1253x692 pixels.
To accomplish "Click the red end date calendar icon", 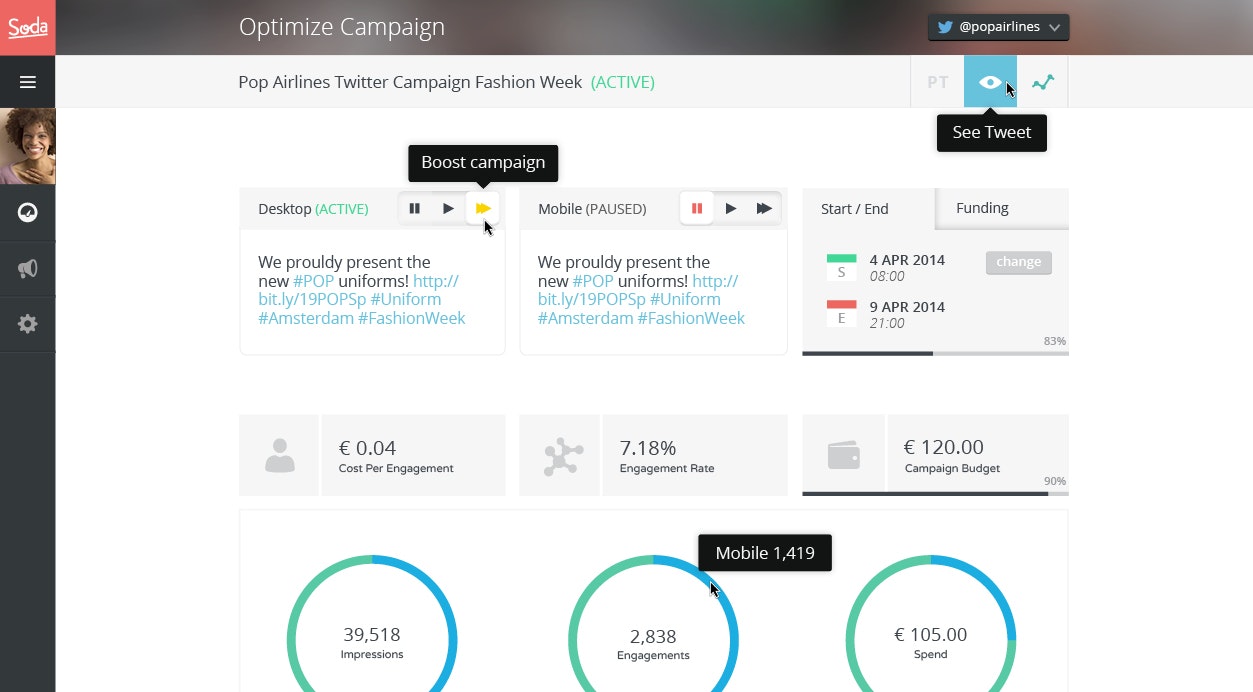I will (841, 314).
